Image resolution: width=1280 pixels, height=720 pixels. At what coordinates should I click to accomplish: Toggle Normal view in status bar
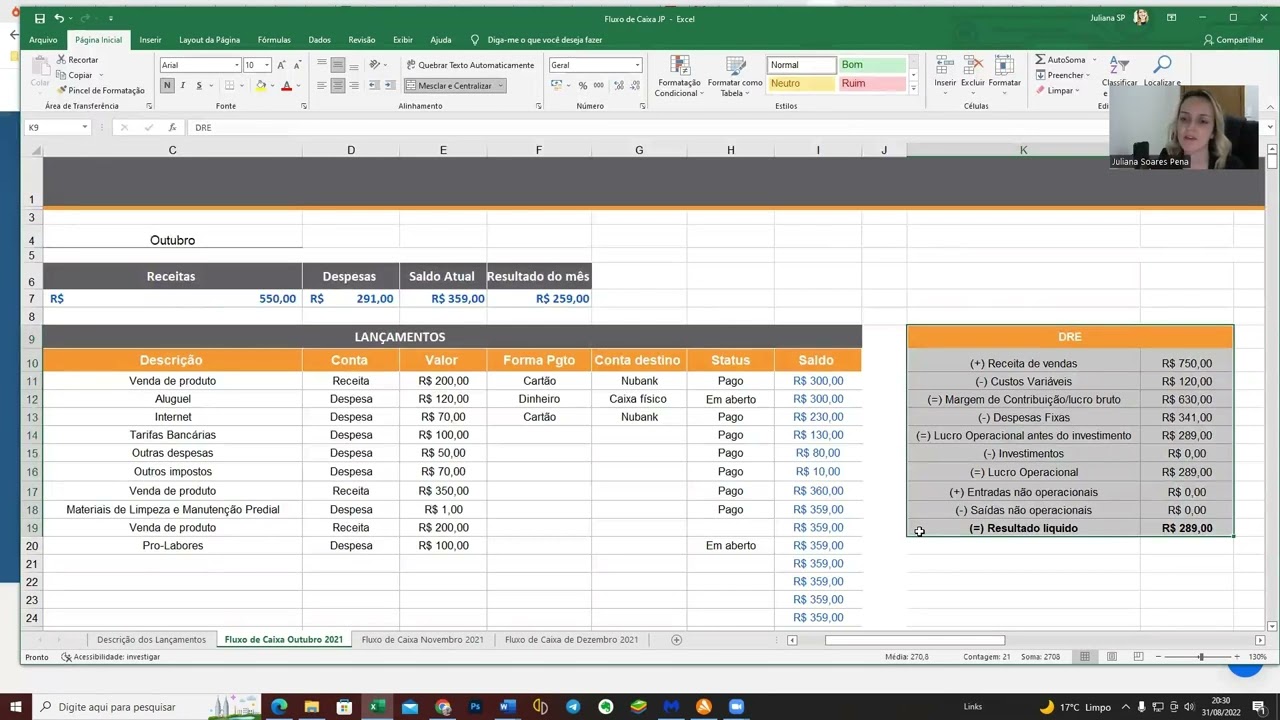[1084, 657]
